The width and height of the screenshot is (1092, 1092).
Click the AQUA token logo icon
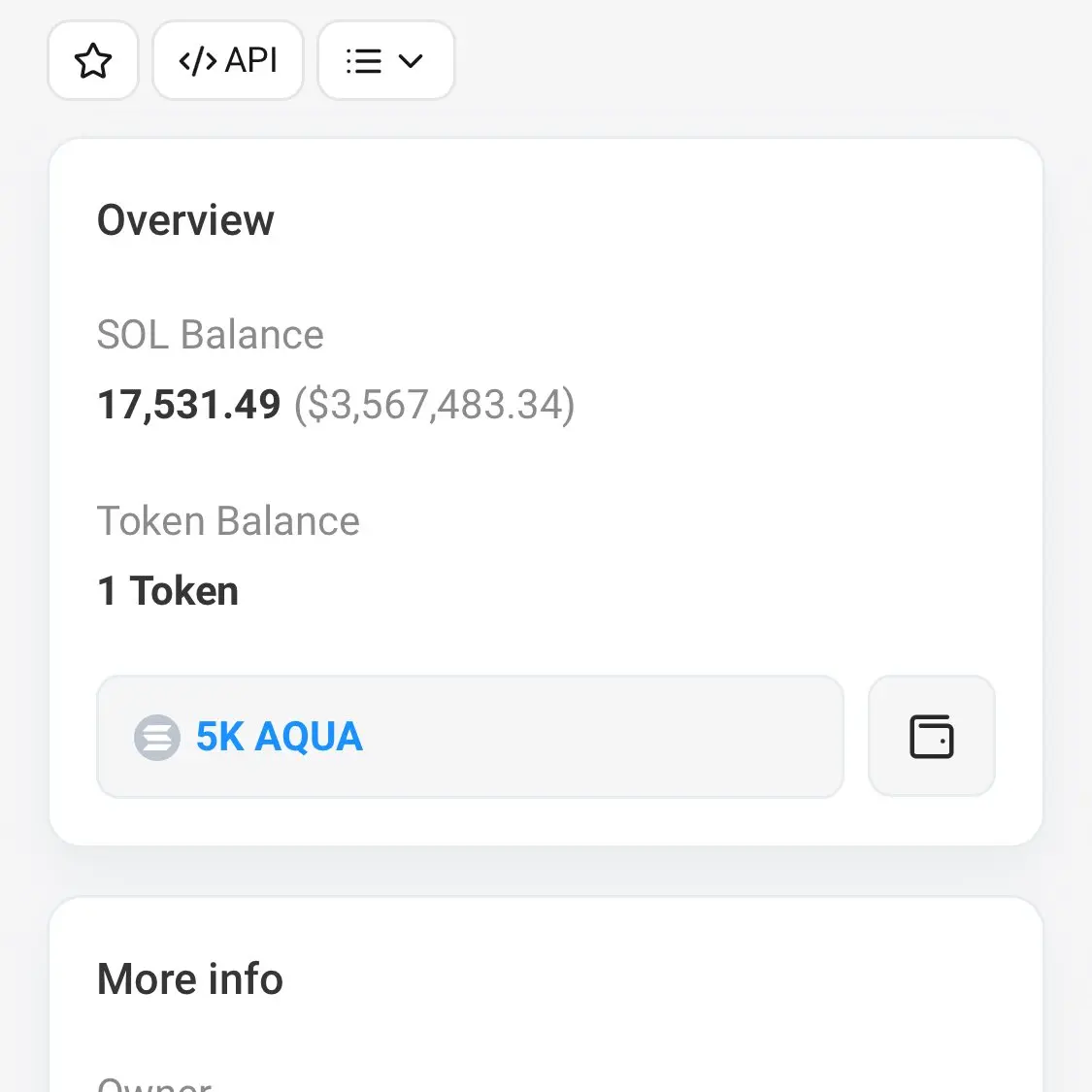point(156,737)
